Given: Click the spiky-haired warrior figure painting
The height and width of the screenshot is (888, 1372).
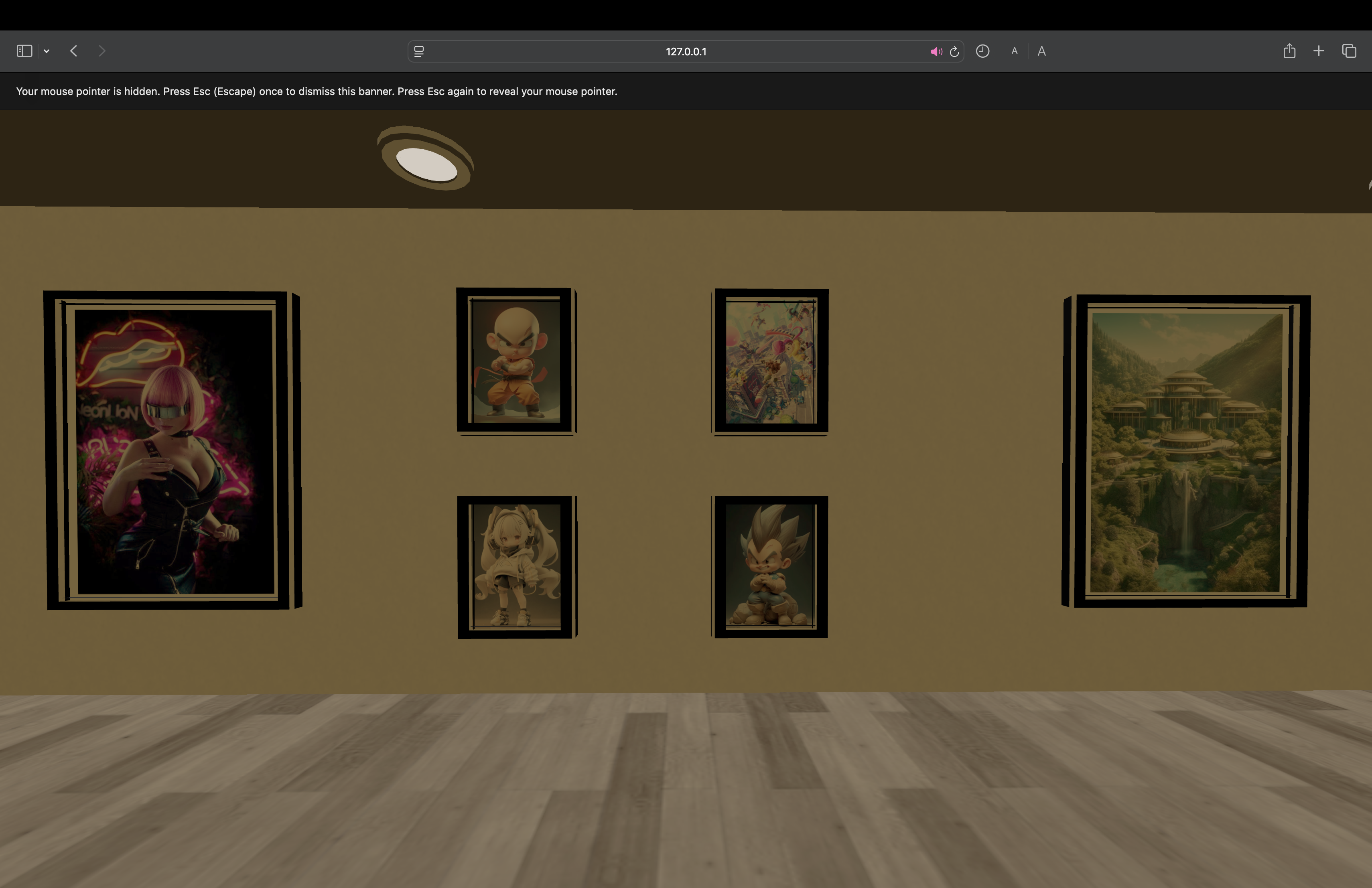Looking at the screenshot, I should tap(770, 567).
